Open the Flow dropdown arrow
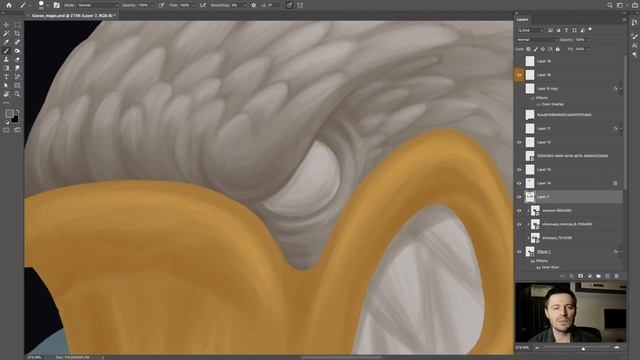 193,5
